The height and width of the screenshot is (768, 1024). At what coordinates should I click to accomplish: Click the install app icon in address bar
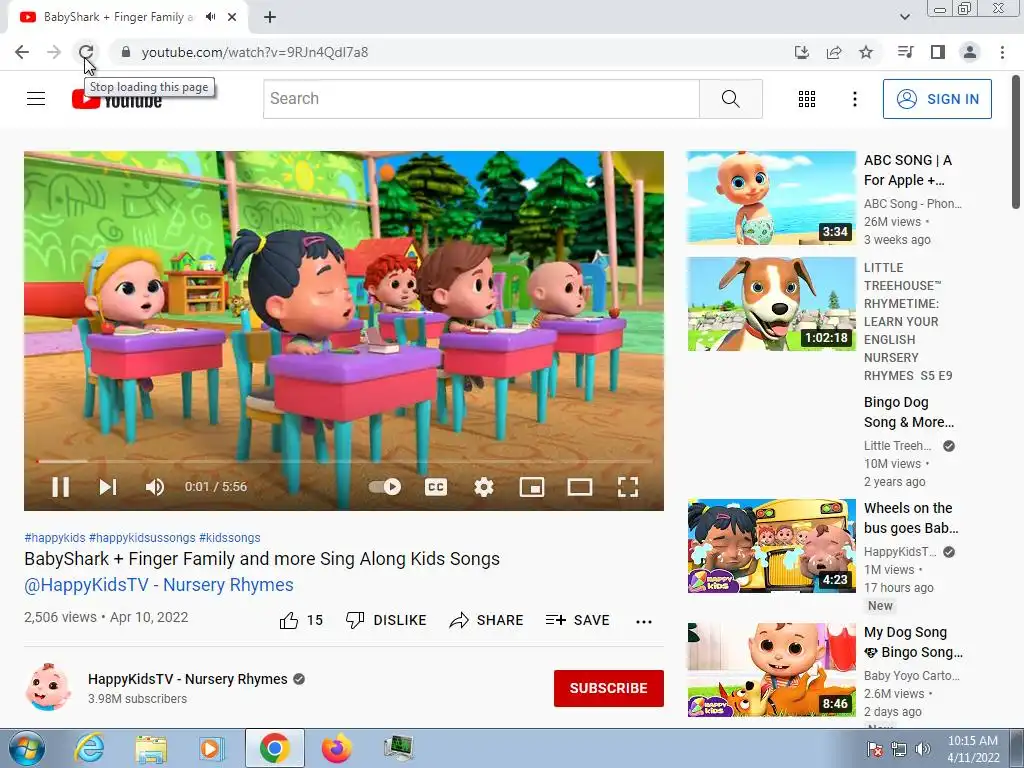(801, 52)
